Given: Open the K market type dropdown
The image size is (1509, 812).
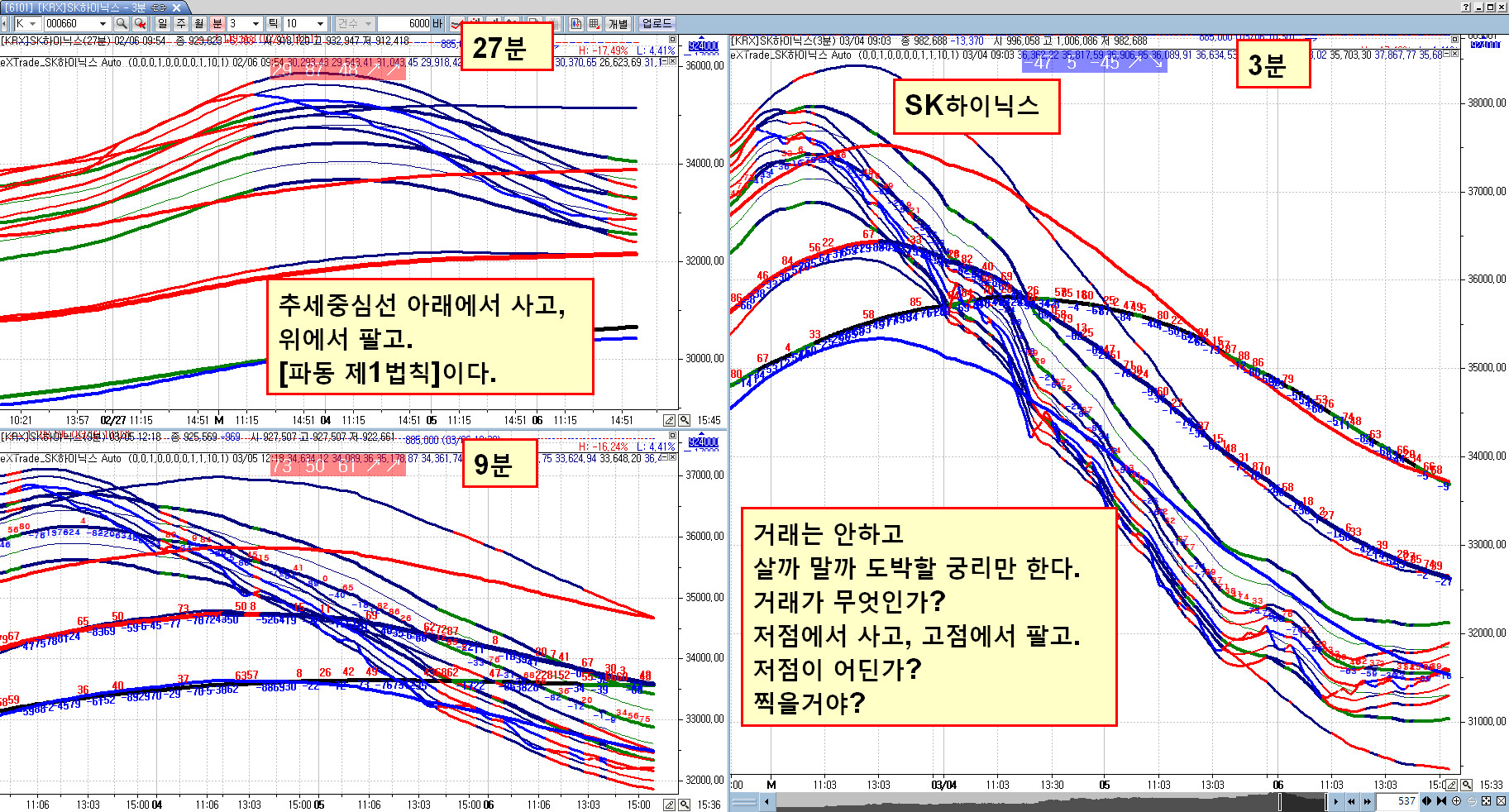Looking at the screenshot, I should click(32, 23).
